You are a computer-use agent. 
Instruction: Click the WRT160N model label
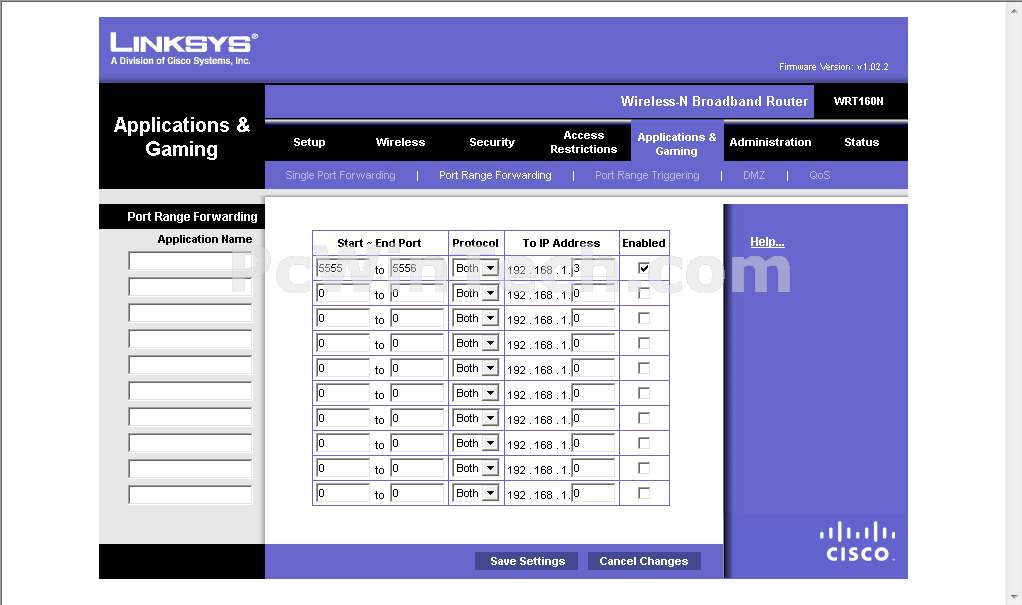(x=858, y=101)
